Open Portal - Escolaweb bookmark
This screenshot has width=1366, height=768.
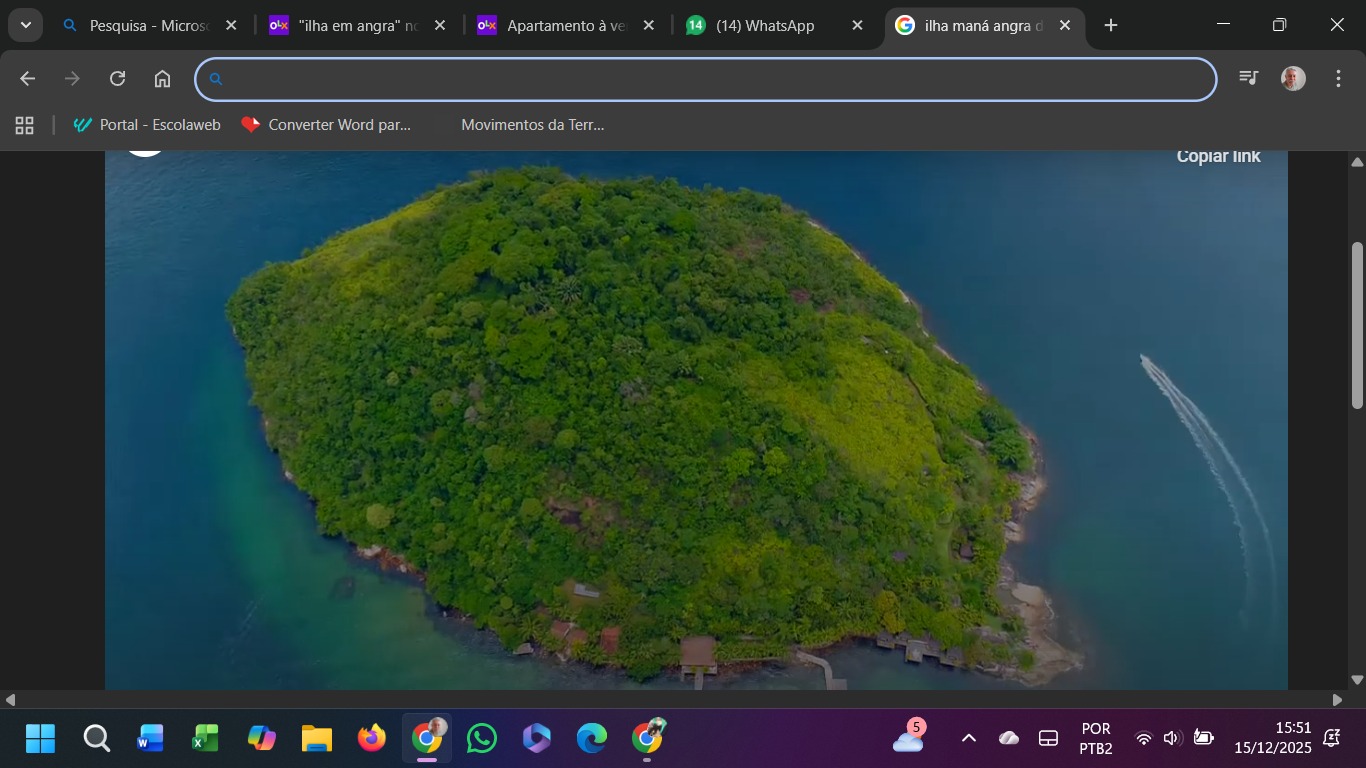[x=147, y=125]
